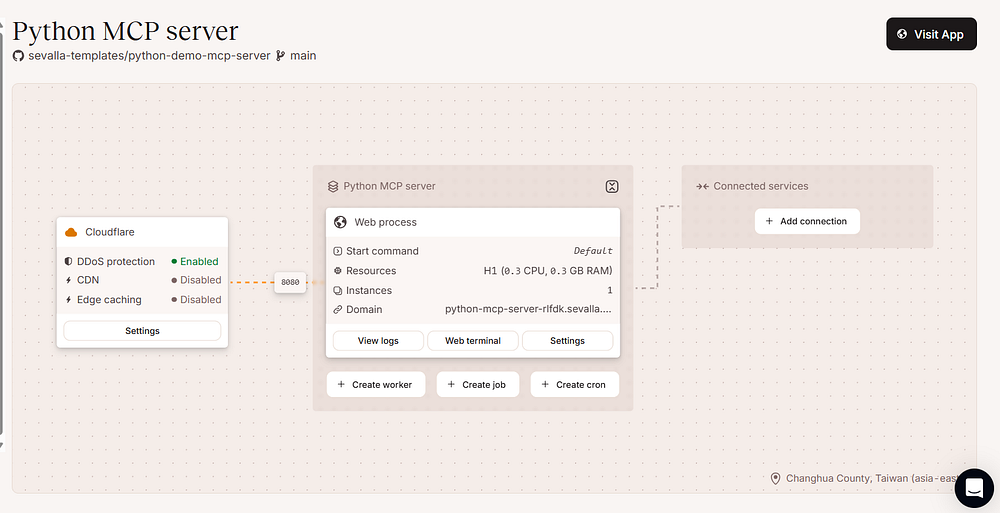Open the Visit App button

point(931,34)
